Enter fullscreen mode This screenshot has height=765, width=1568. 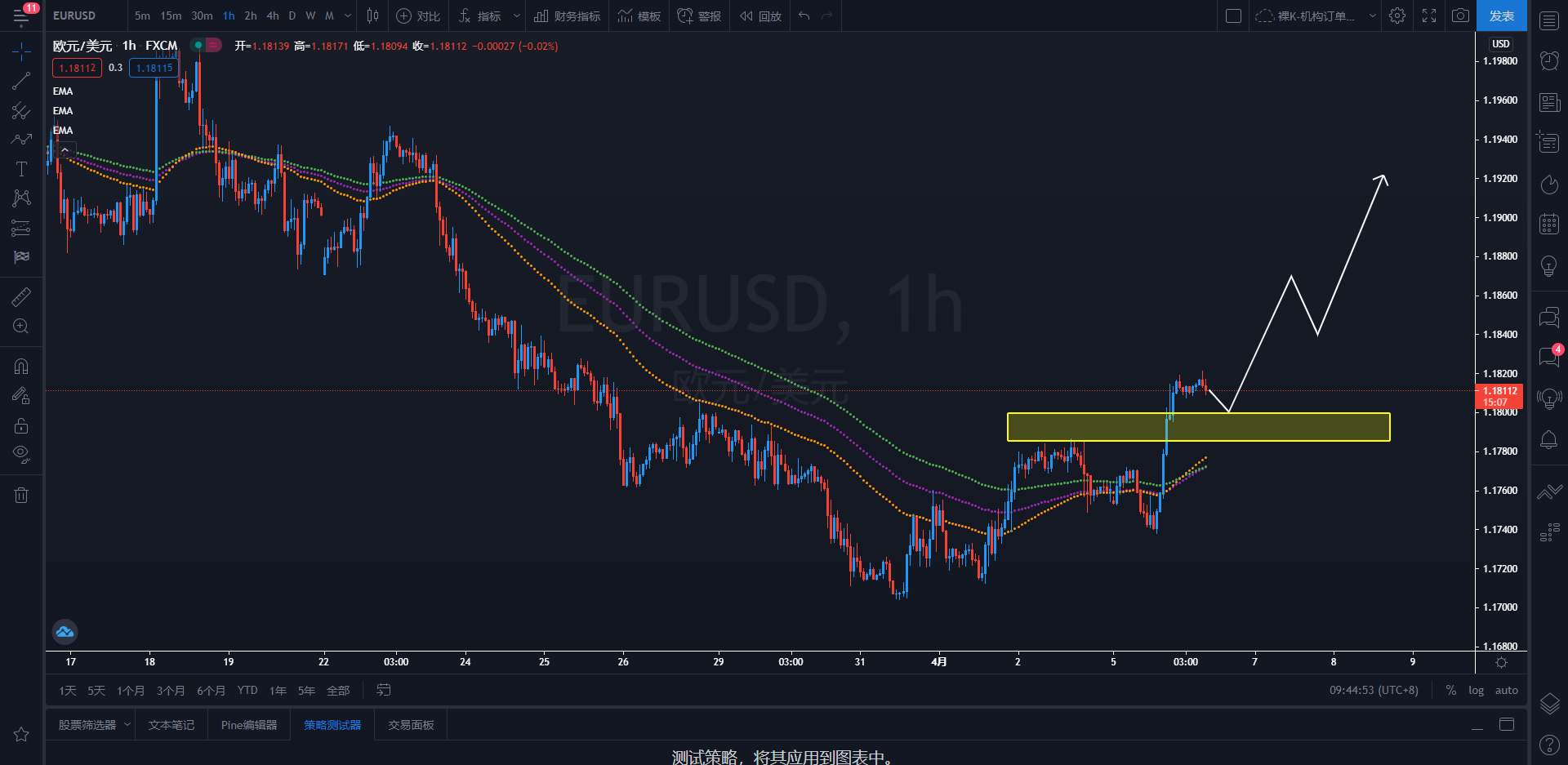1429,16
